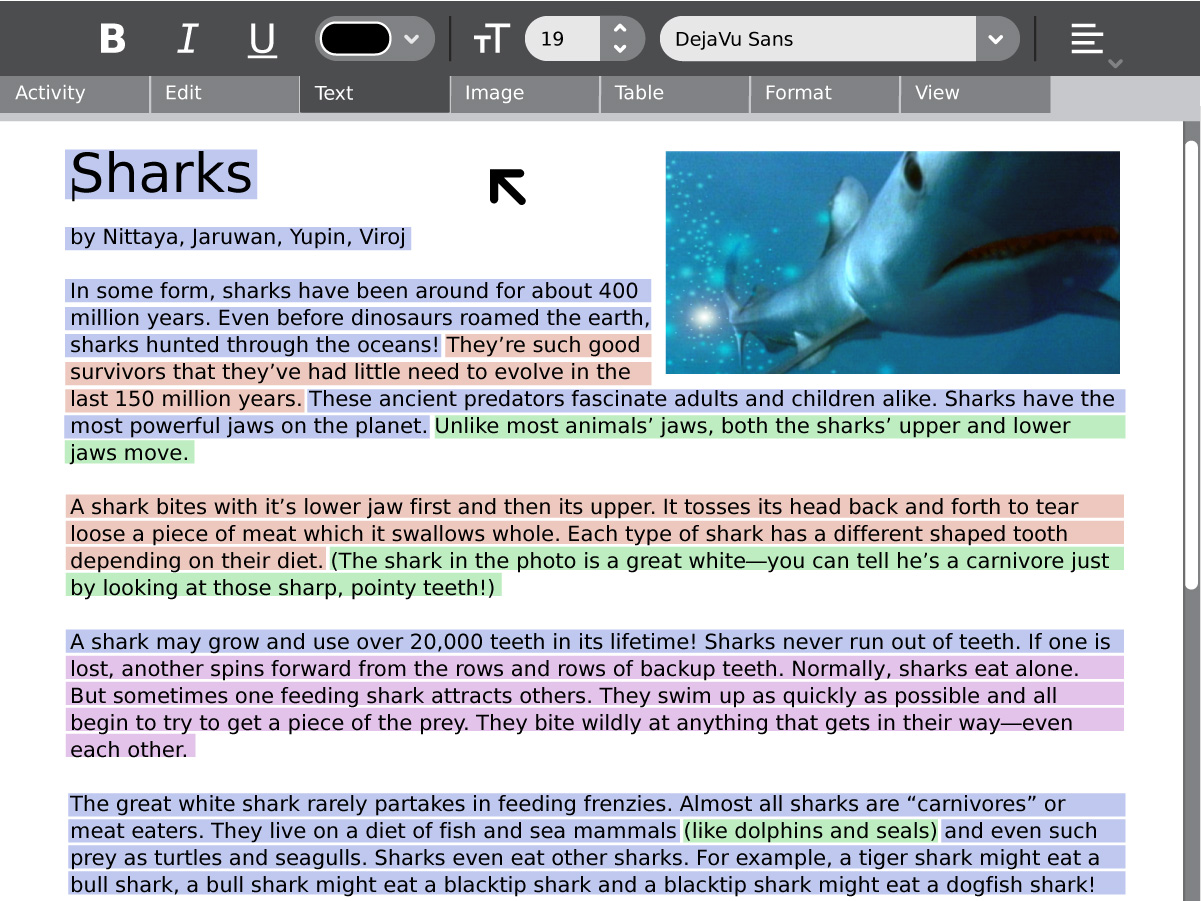
Task: Expand the text color dropdown arrow
Action: pos(411,39)
